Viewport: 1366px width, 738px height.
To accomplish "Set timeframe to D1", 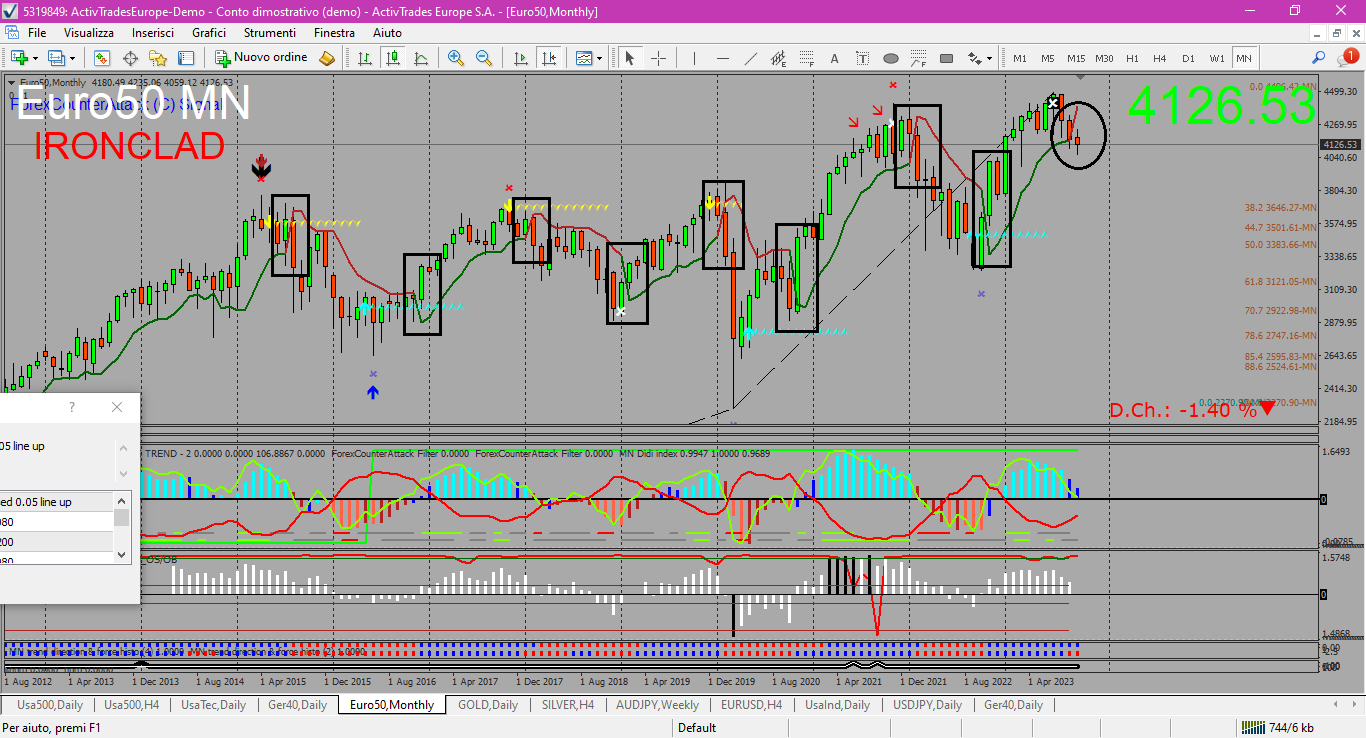I will click(1188, 58).
